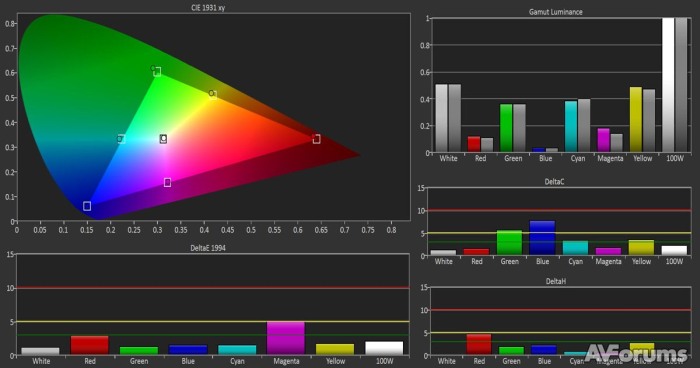Click the Red bar in DeltaE 1994
Viewport: 700px width, 368px height.
[90, 345]
